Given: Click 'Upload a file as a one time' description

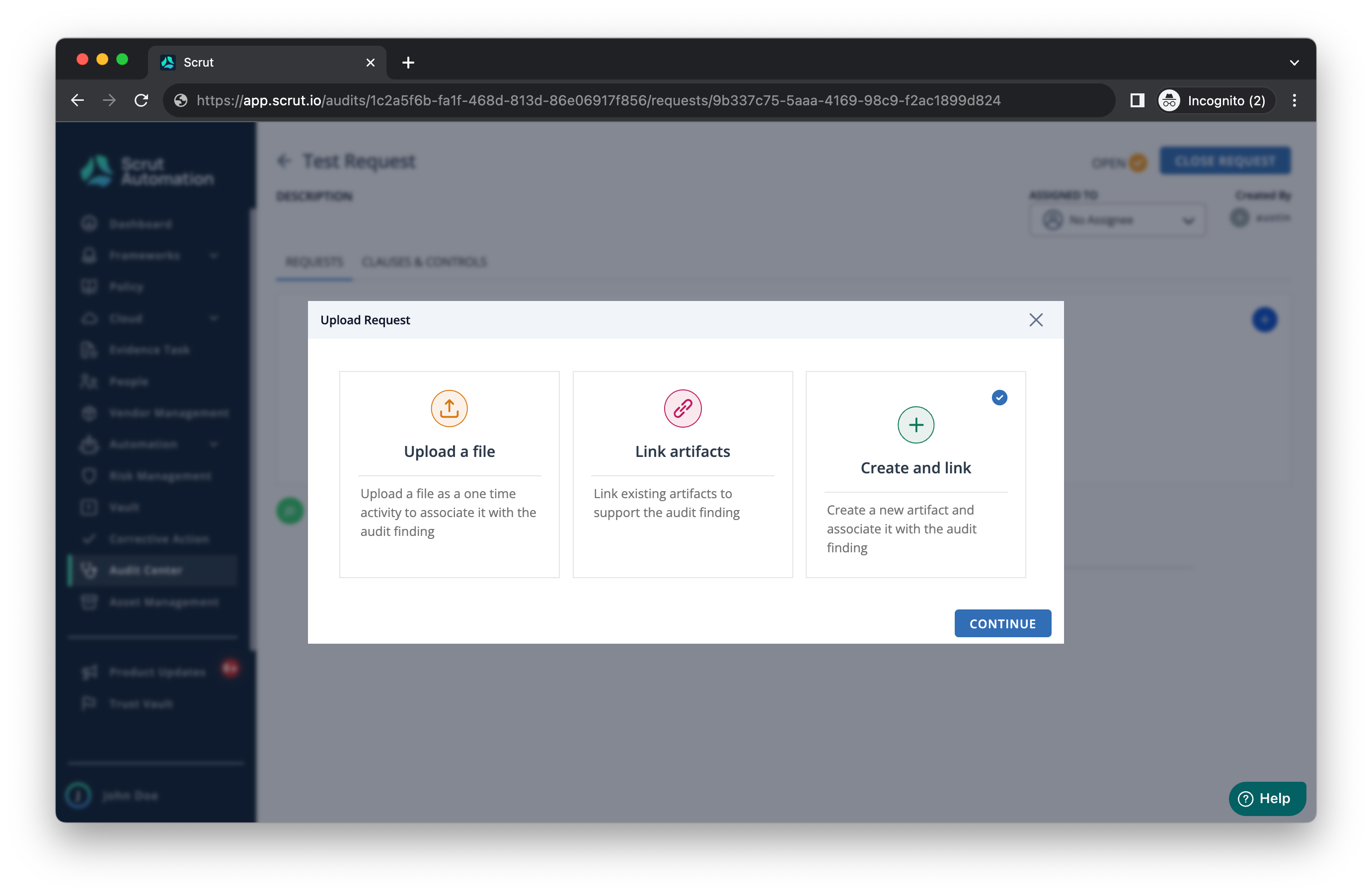Looking at the screenshot, I should 449,512.
